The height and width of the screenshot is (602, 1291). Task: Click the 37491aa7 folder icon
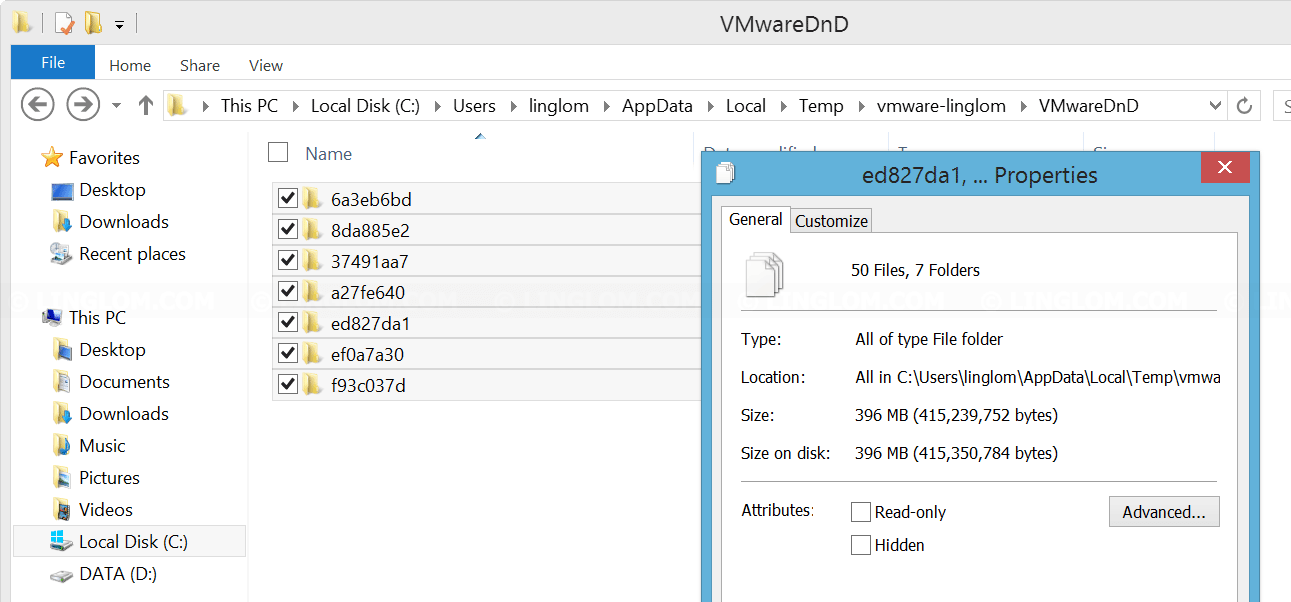click(313, 260)
